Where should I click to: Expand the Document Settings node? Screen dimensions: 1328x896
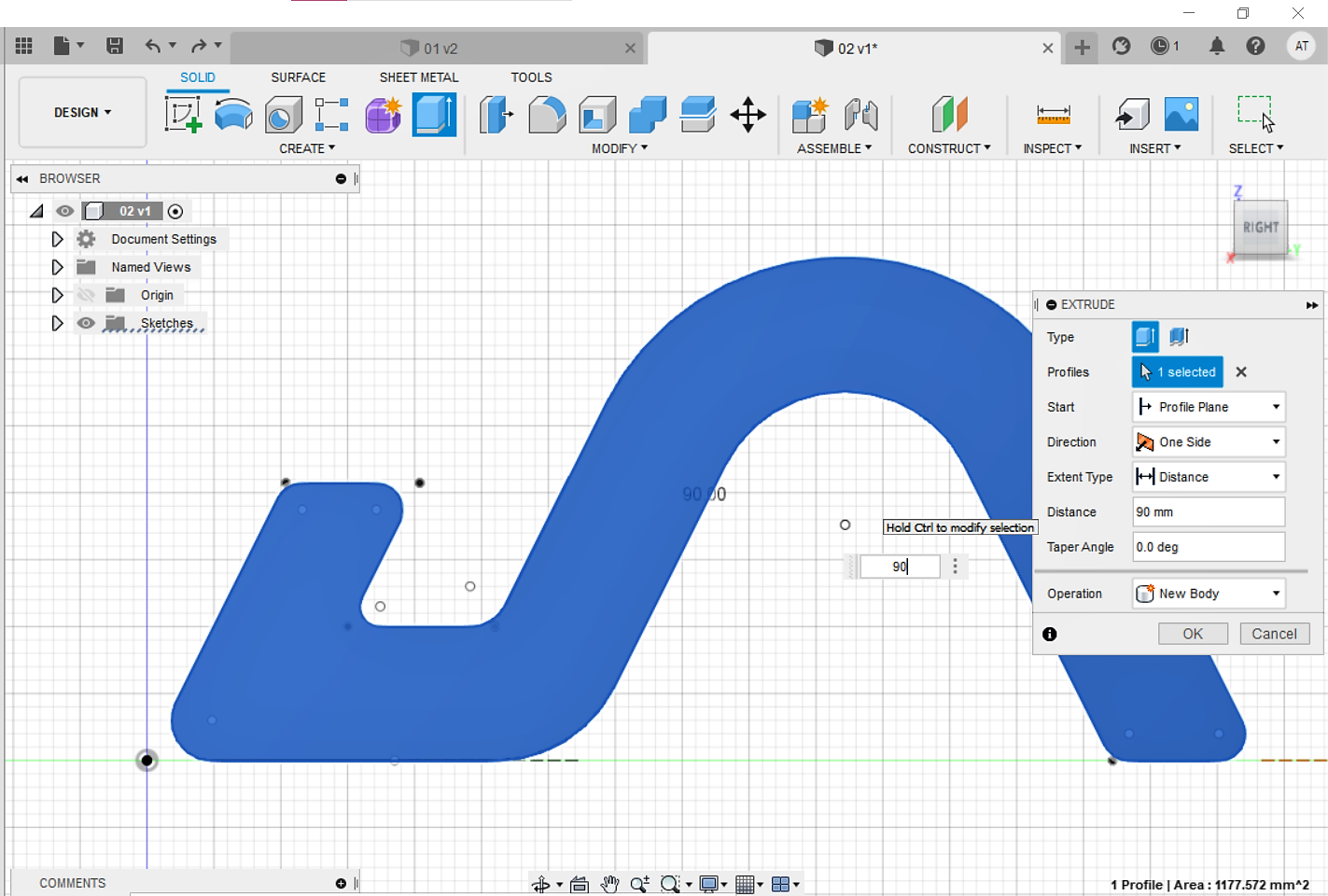coord(57,239)
